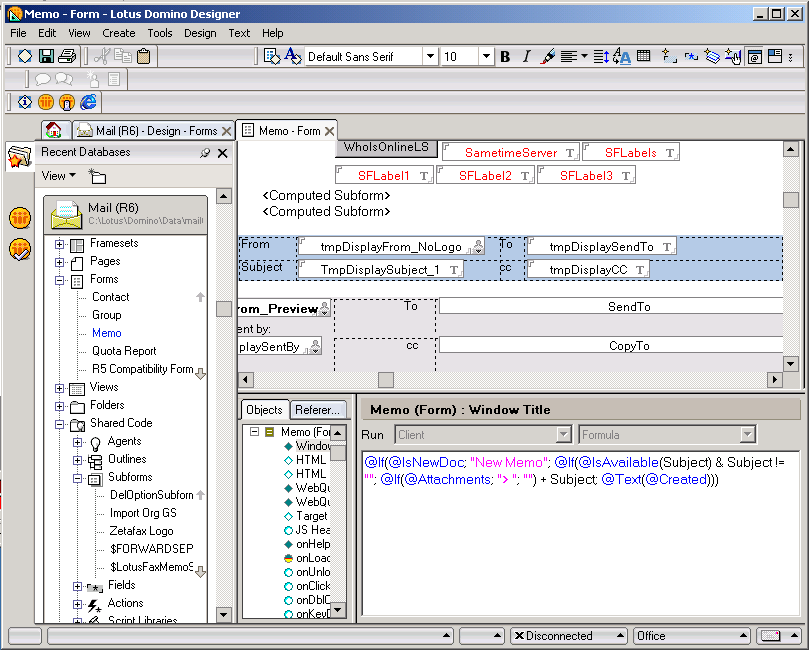Open the Design menu

point(200,33)
